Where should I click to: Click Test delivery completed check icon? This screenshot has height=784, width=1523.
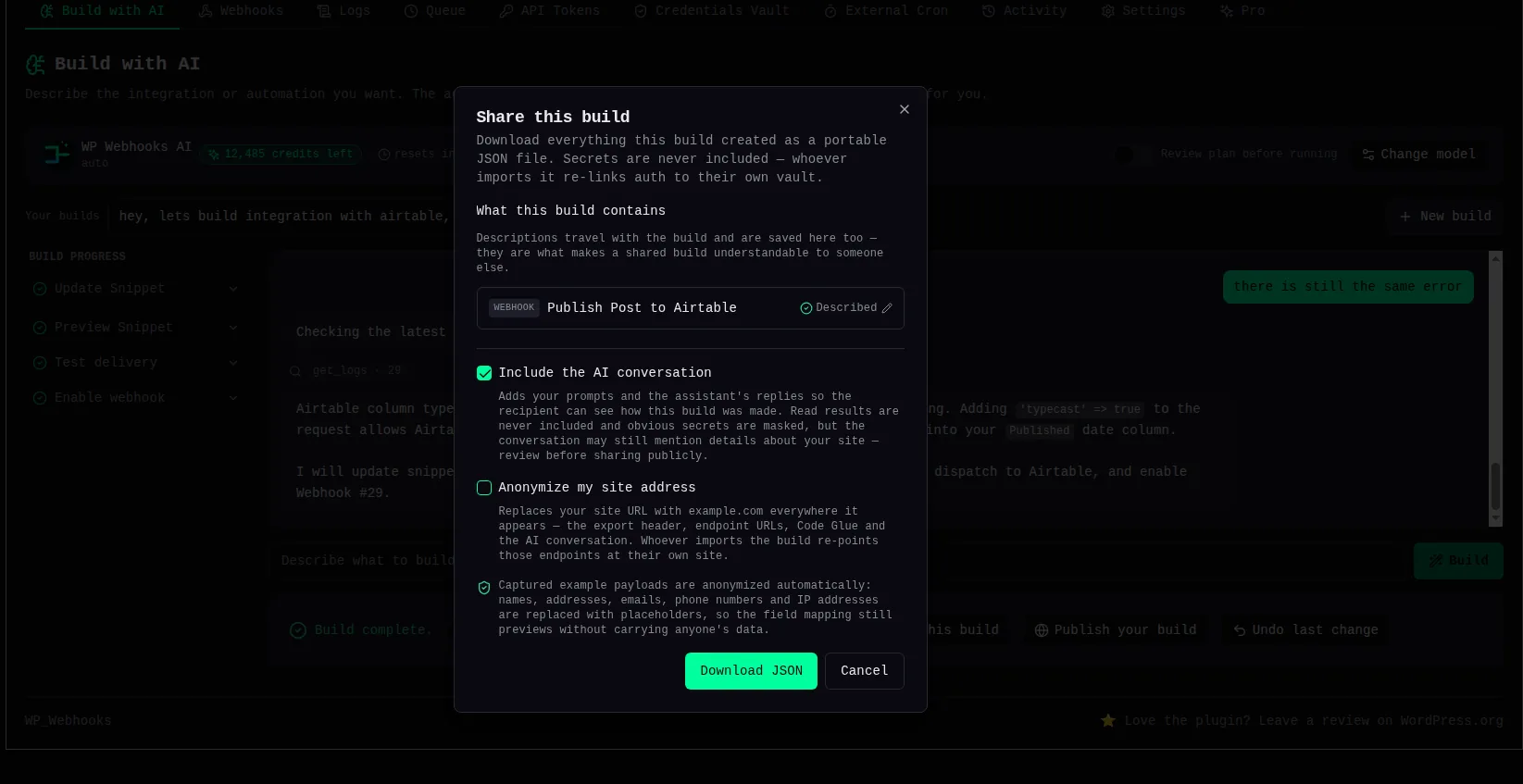click(40, 363)
